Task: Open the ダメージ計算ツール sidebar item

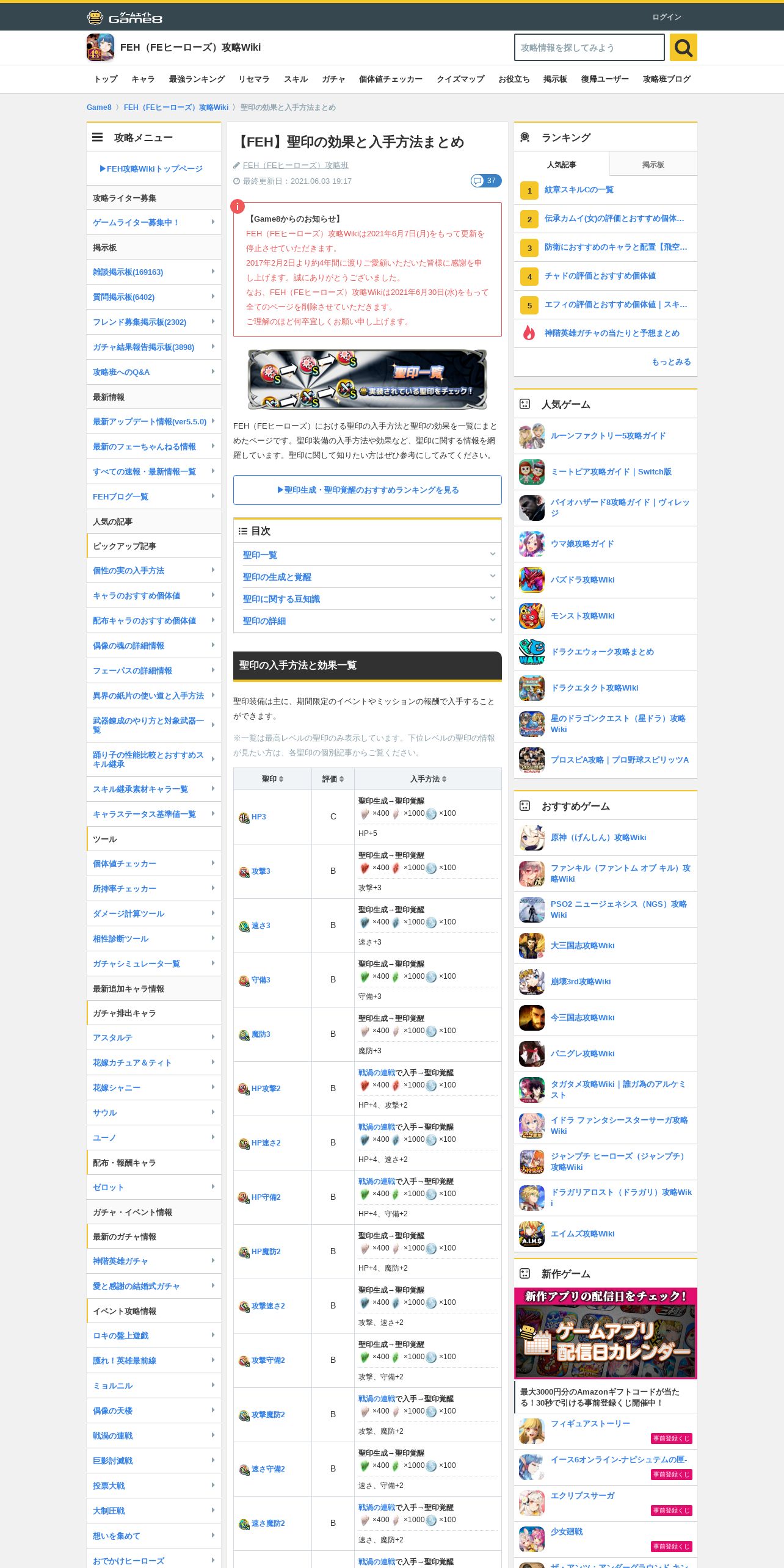Action: [154, 913]
